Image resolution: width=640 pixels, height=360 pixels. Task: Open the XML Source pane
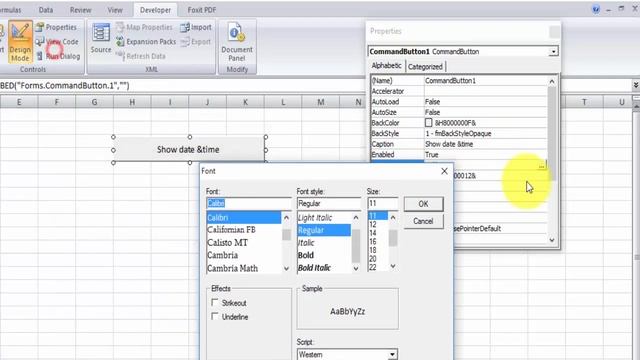[100, 38]
